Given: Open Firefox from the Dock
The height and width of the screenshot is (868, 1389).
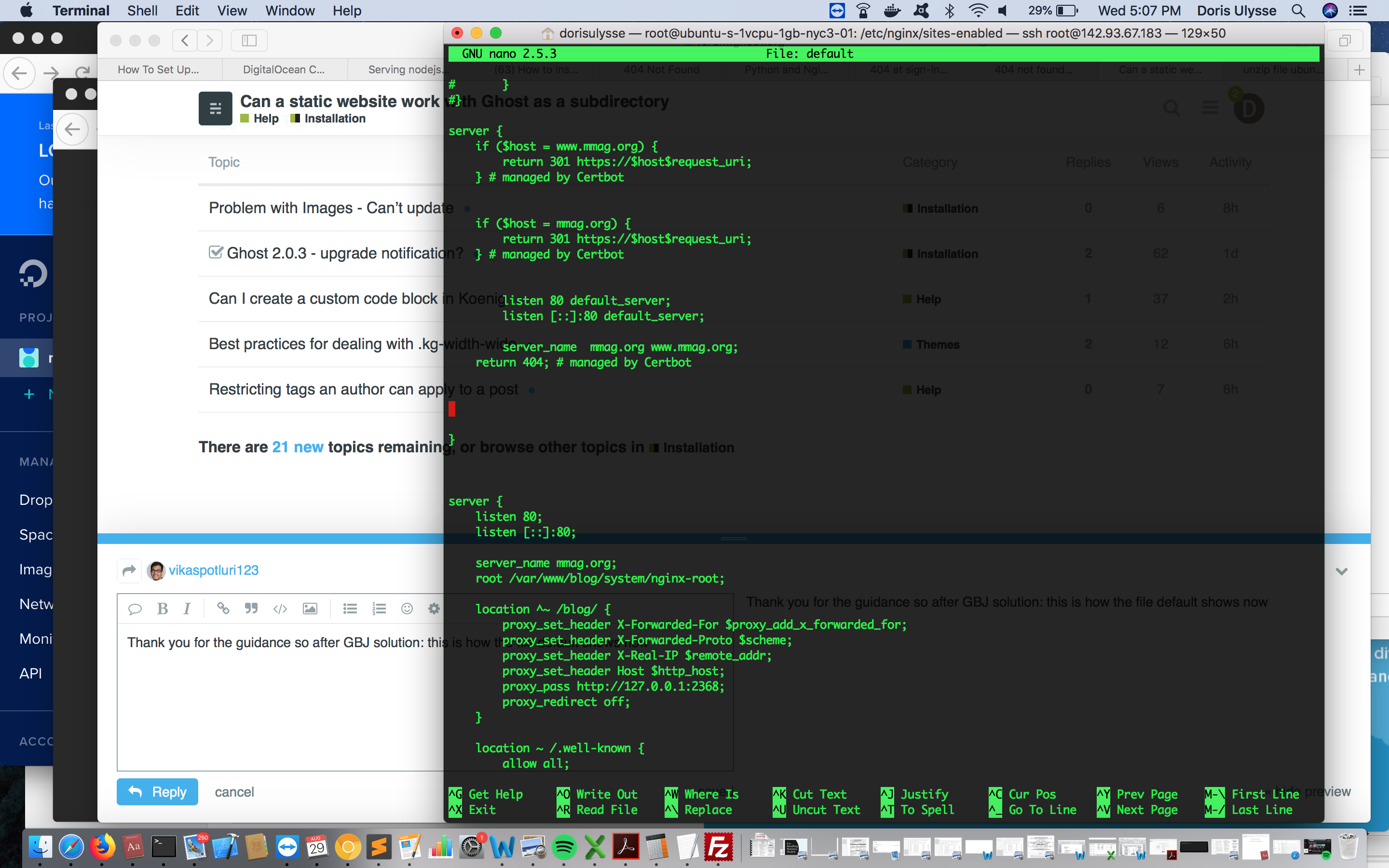Looking at the screenshot, I should point(102,847).
